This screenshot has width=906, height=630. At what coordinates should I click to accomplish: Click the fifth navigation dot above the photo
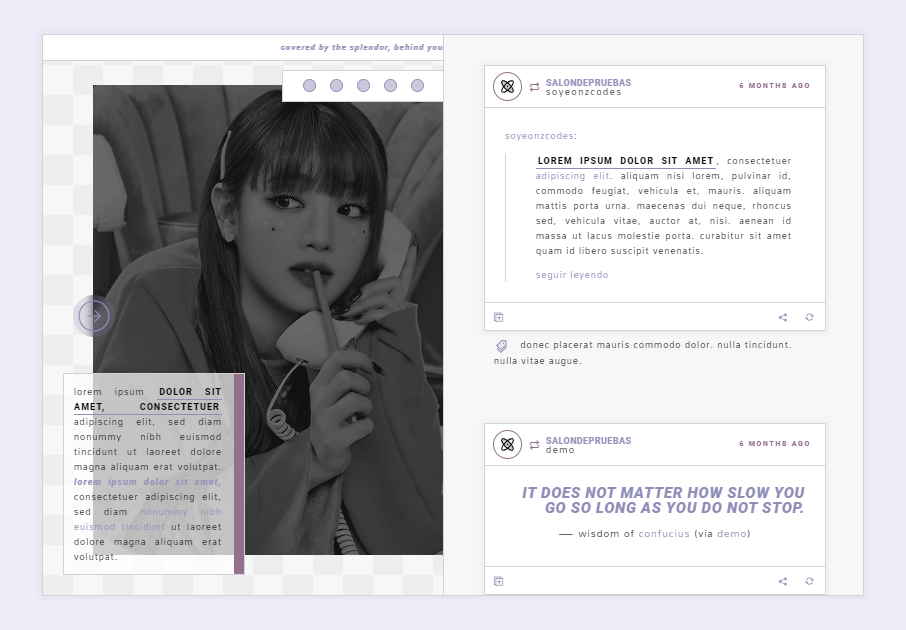417,86
